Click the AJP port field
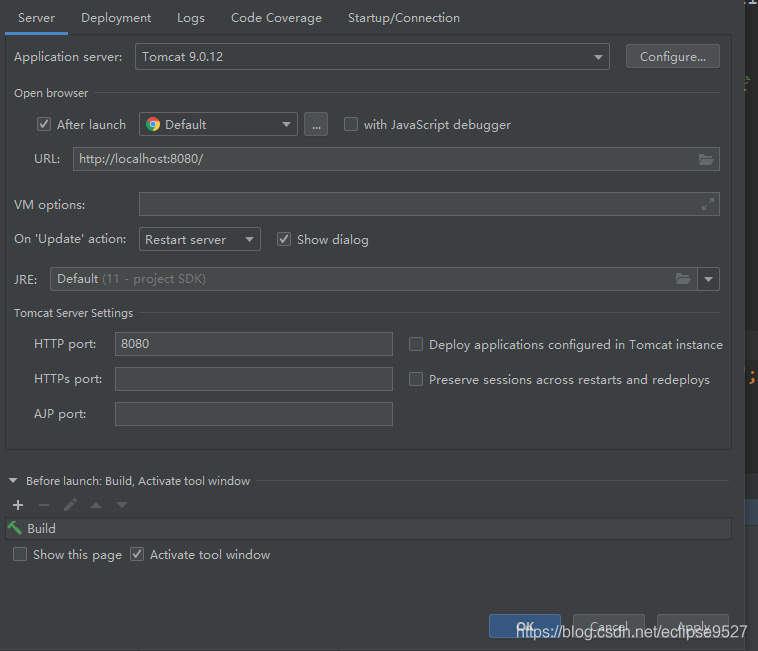The width and height of the screenshot is (758, 651). point(254,414)
